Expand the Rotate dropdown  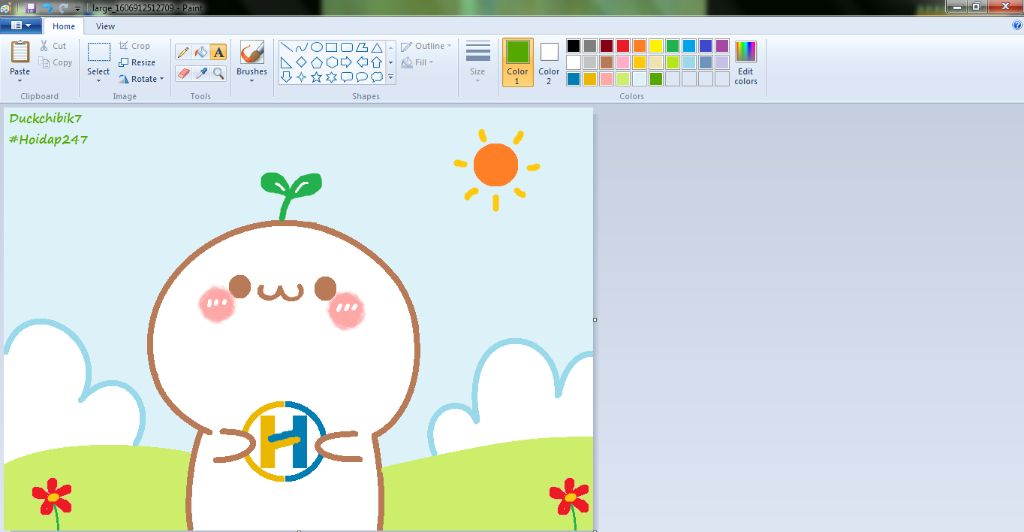161,79
